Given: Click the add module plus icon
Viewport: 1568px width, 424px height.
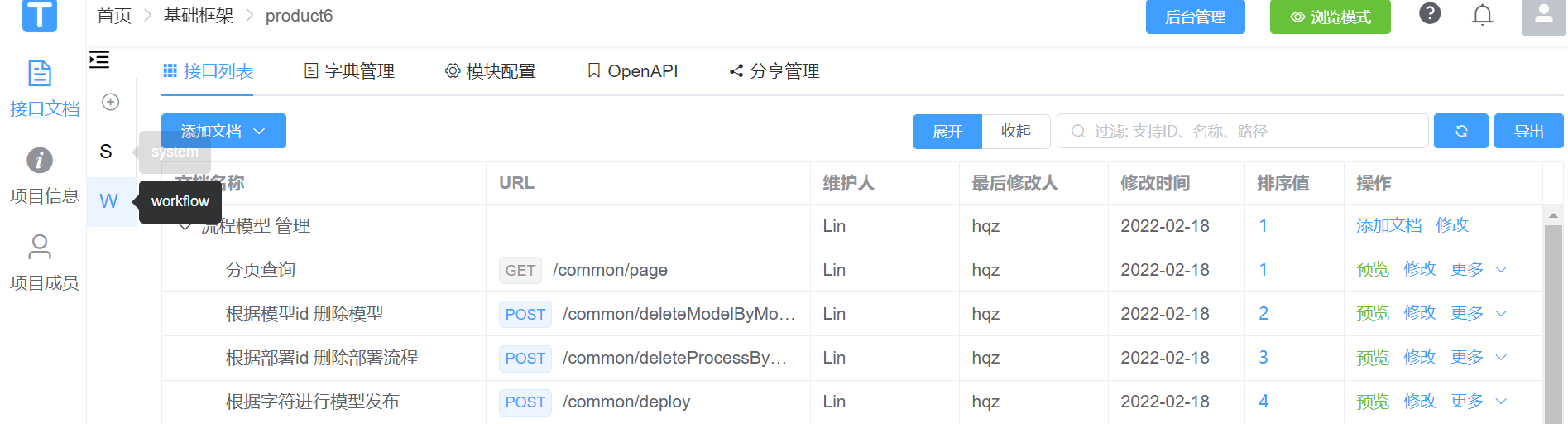Looking at the screenshot, I should 110,102.
